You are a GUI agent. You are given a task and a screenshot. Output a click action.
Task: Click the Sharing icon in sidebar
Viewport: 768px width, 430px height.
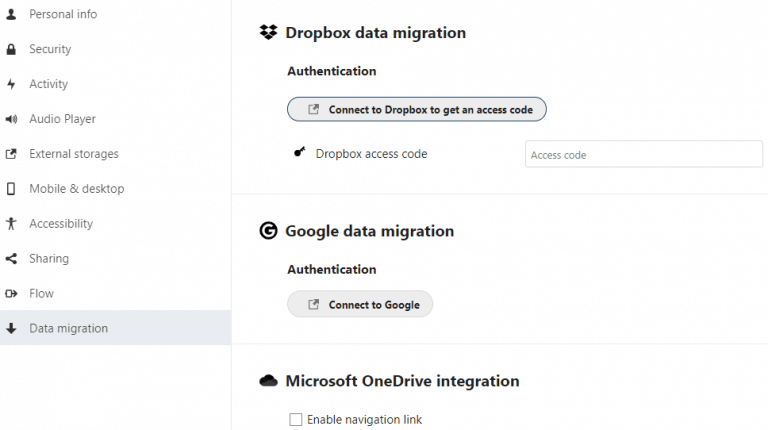coord(11,259)
